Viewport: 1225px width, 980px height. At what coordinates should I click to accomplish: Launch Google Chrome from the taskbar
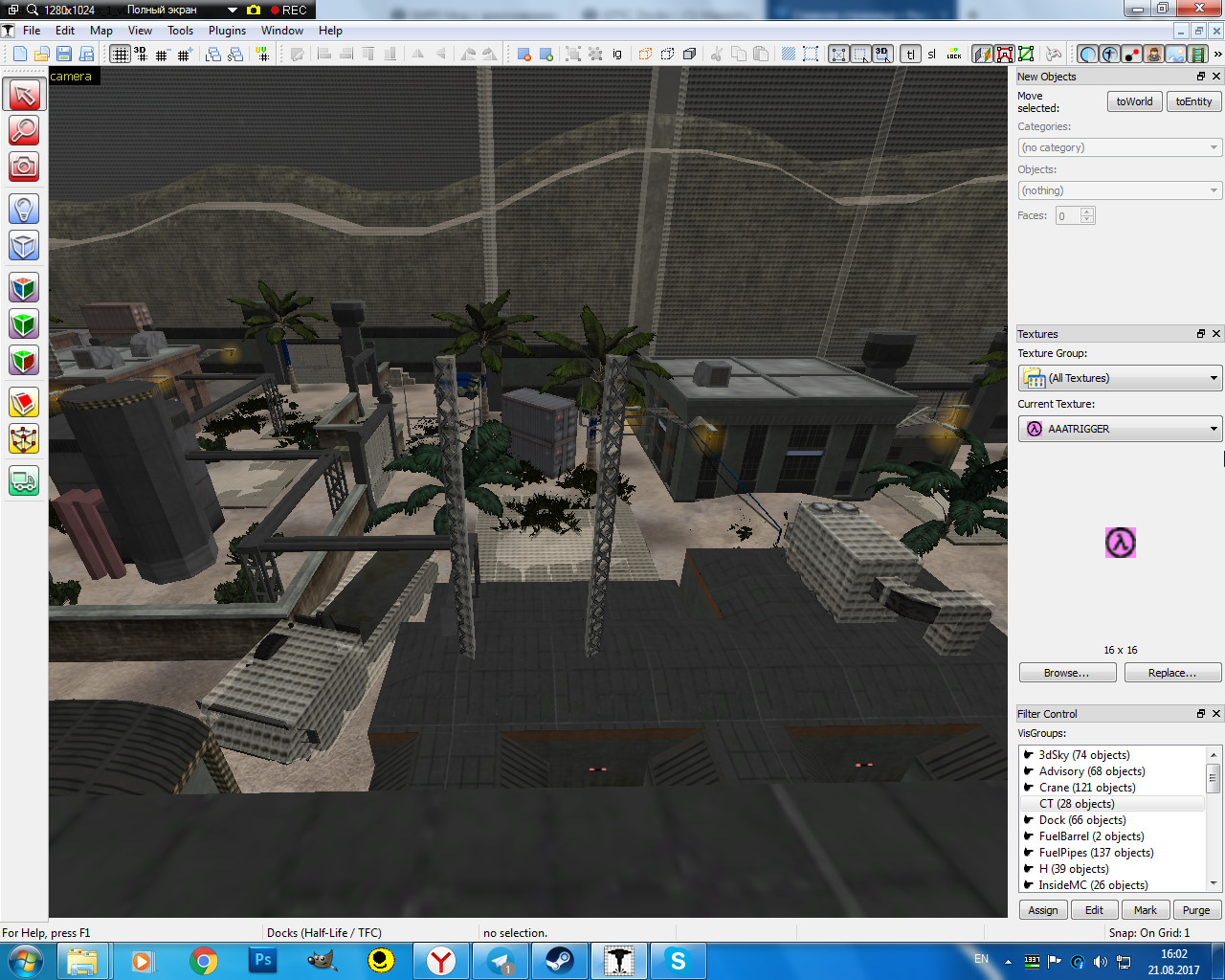[x=203, y=961]
